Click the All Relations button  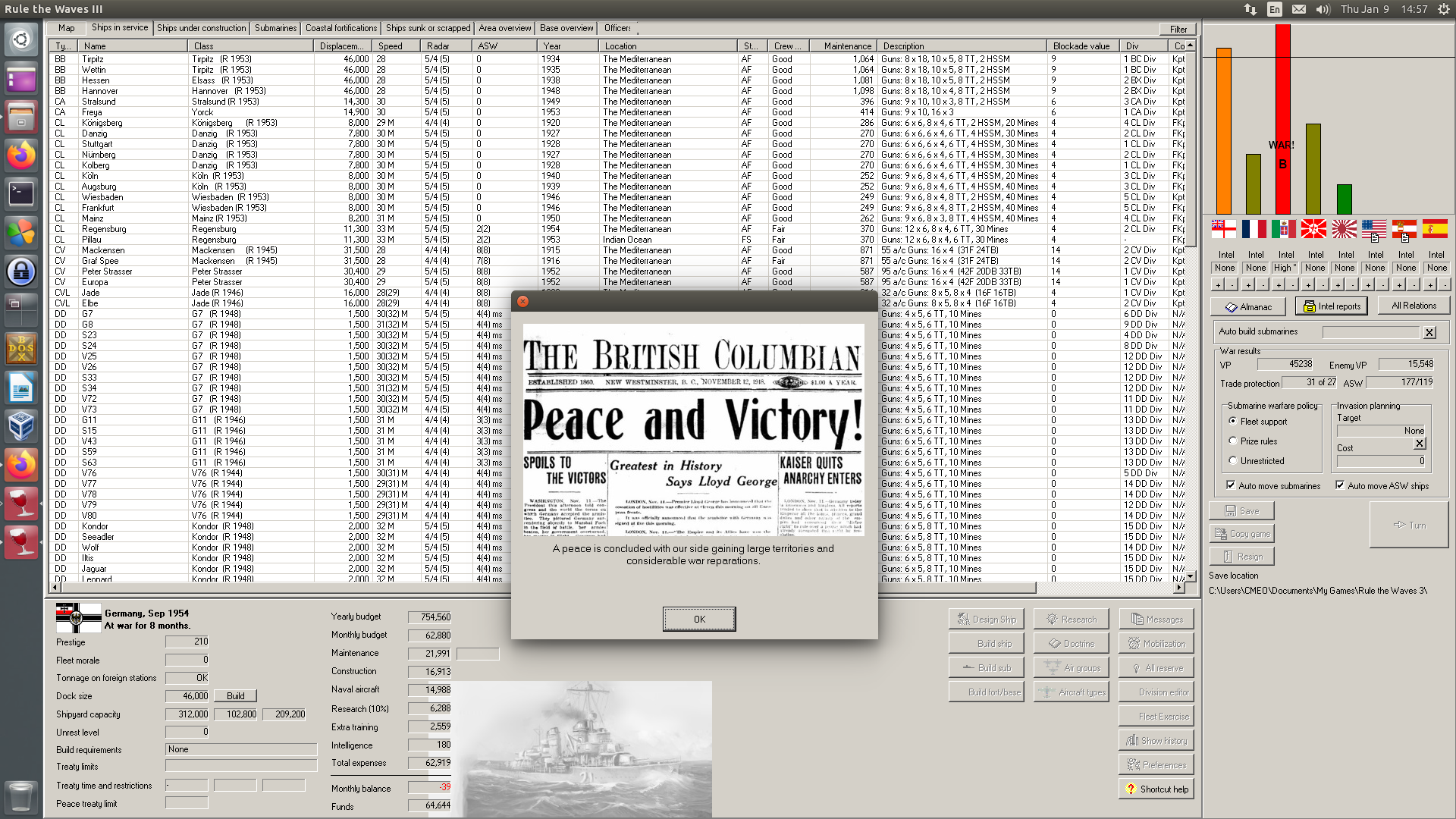pos(1413,306)
